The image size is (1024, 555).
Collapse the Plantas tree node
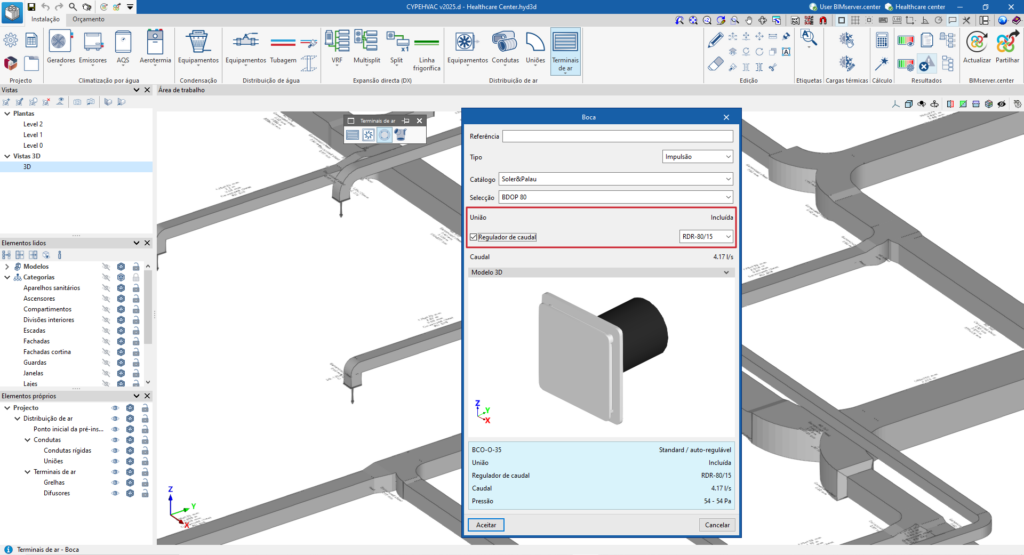[7, 114]
